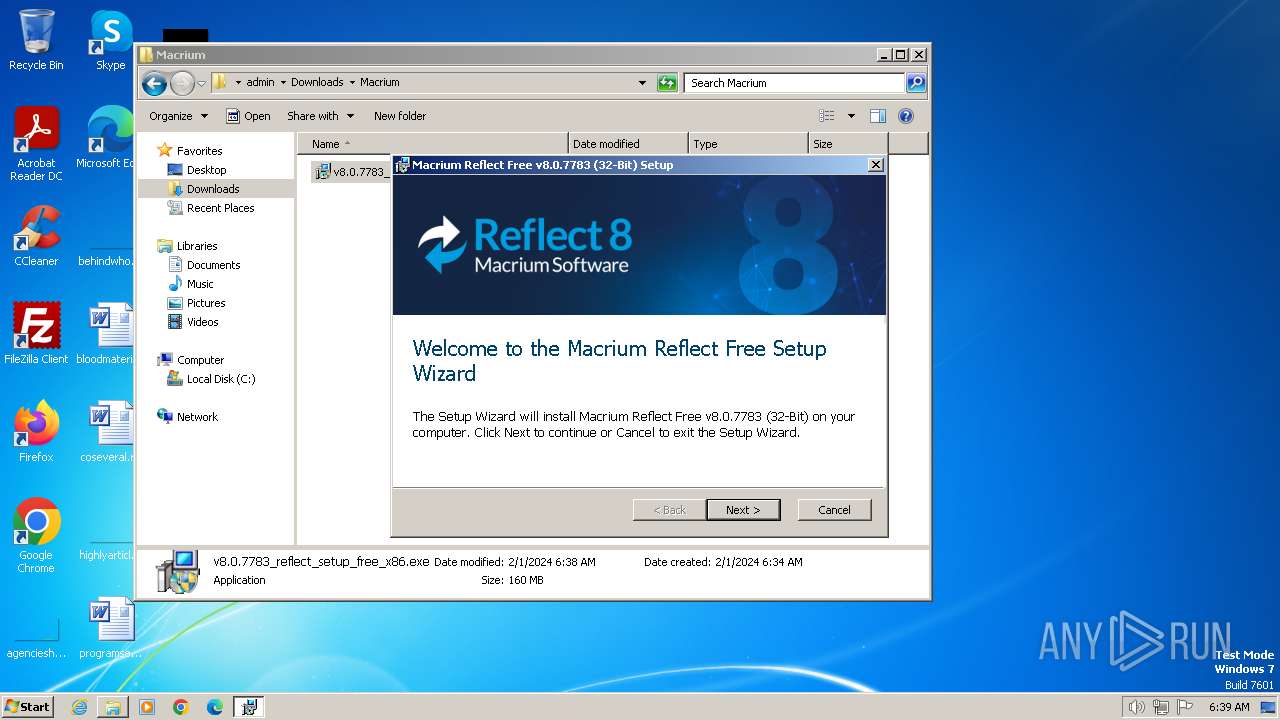Open Explorer help question mark icon
Screen dimensions: 1280x720
click(x=906, y=116)
